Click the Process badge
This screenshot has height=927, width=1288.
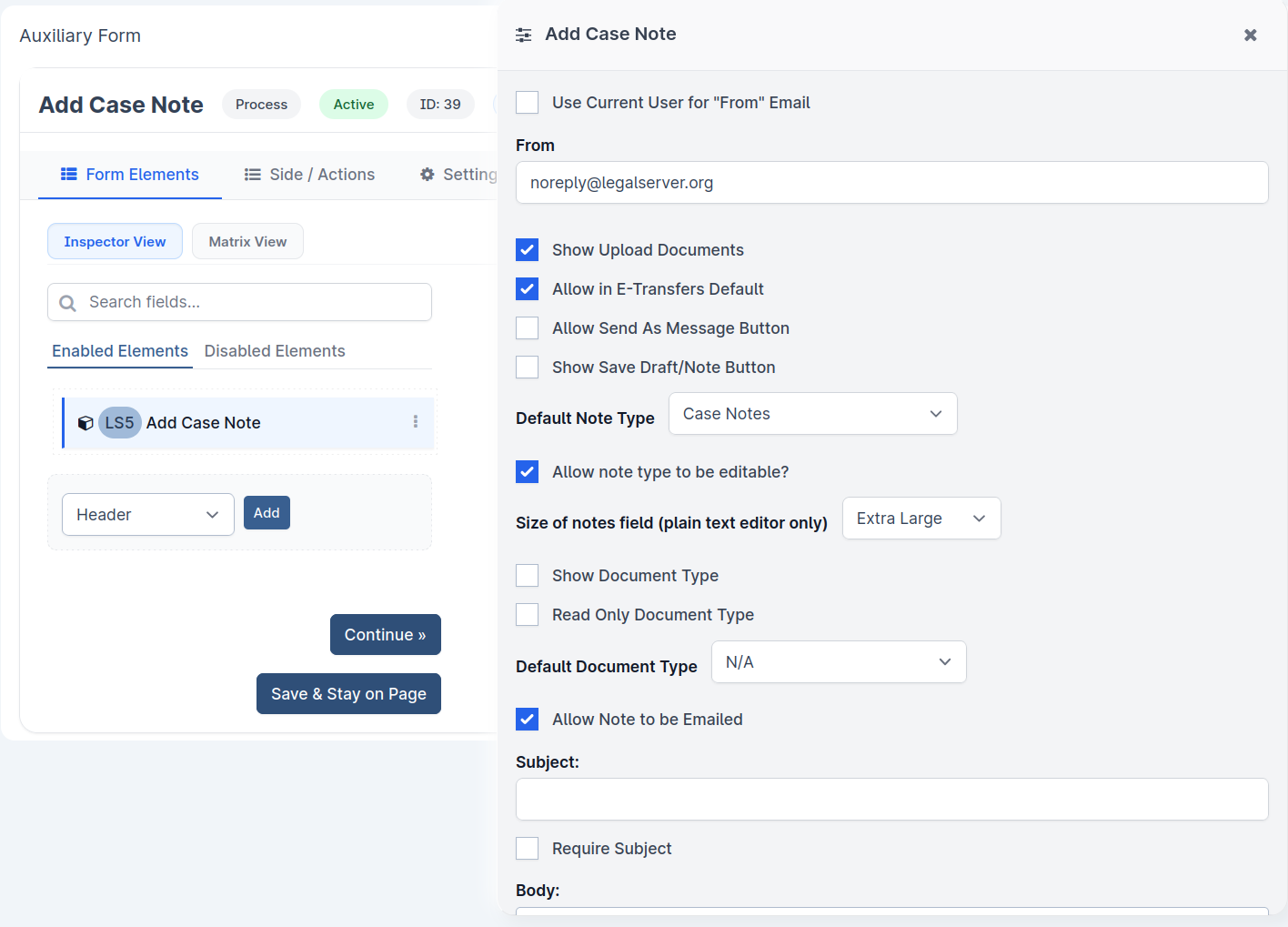tap(261, 105)
